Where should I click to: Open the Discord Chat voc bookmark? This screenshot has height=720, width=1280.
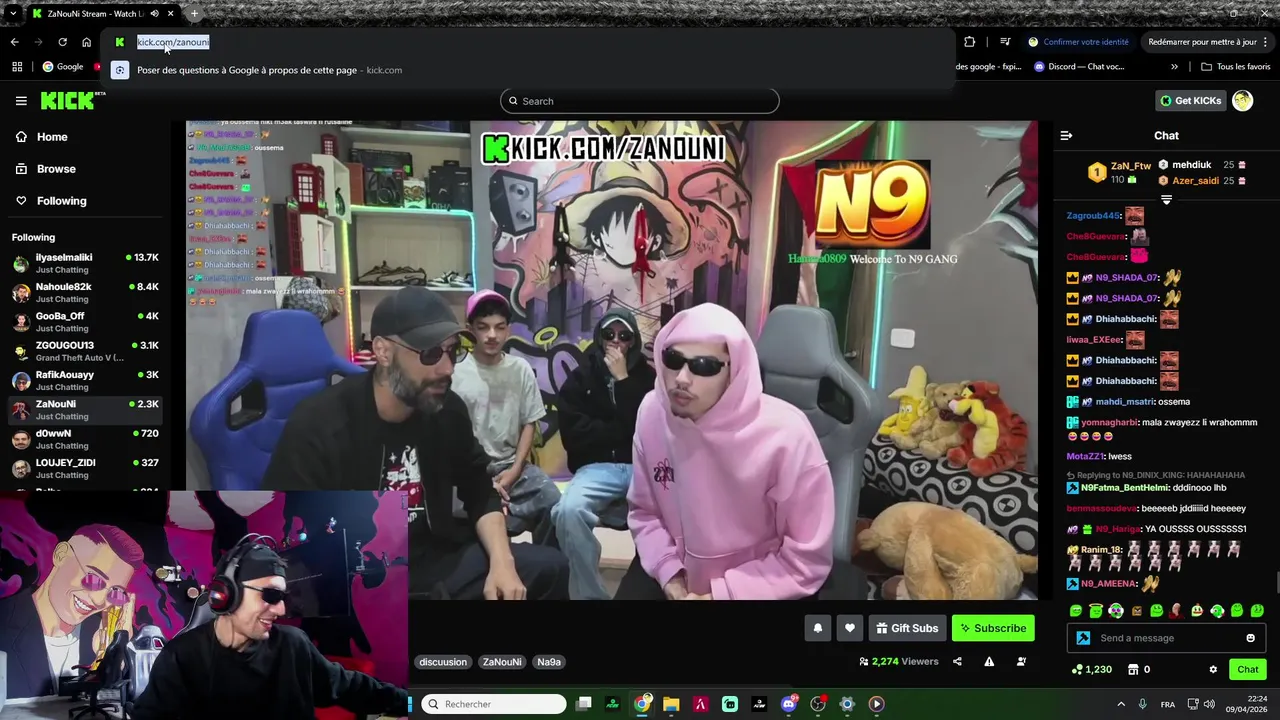[1079, 67]
